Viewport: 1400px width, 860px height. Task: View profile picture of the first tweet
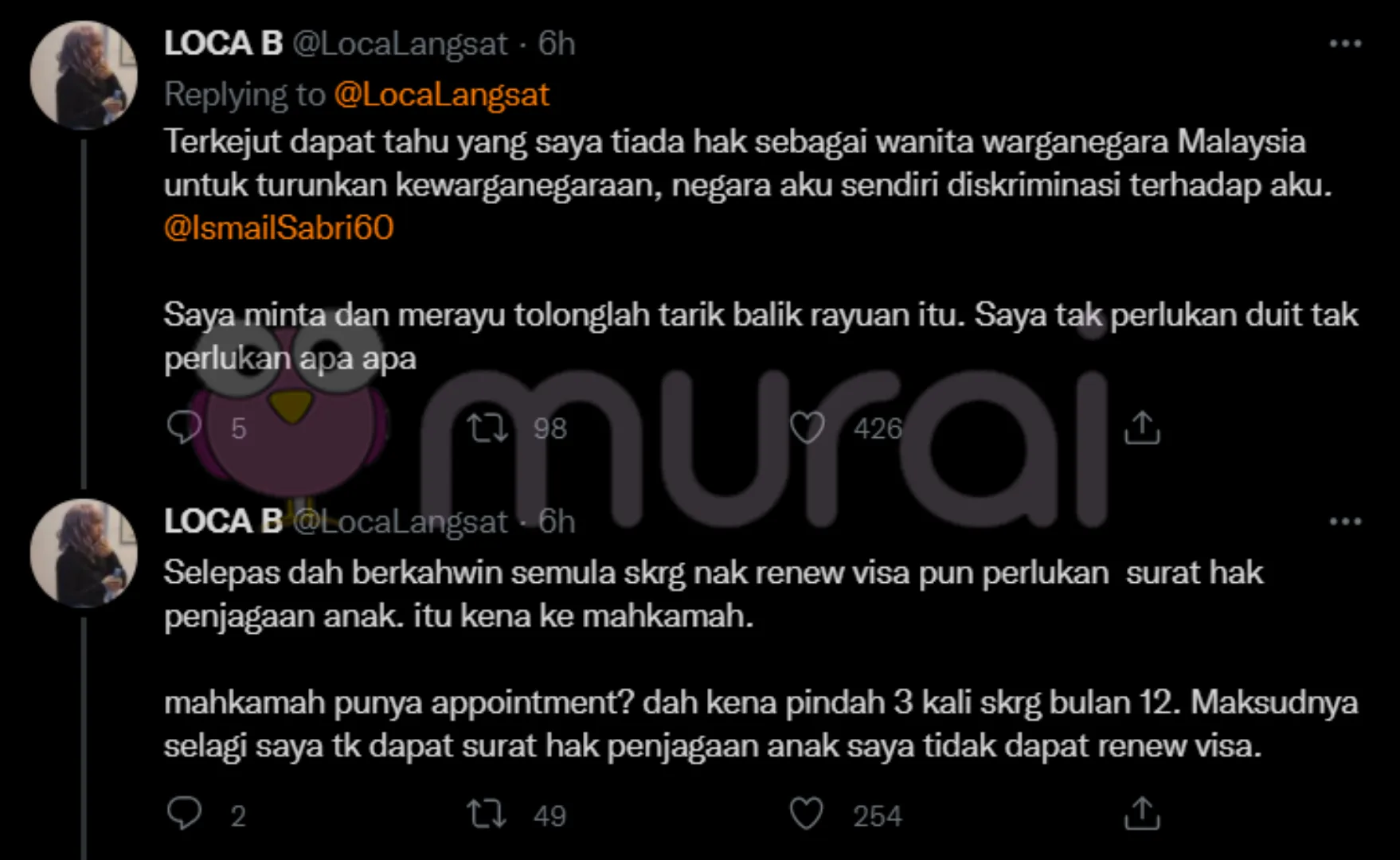click(84, 75)
